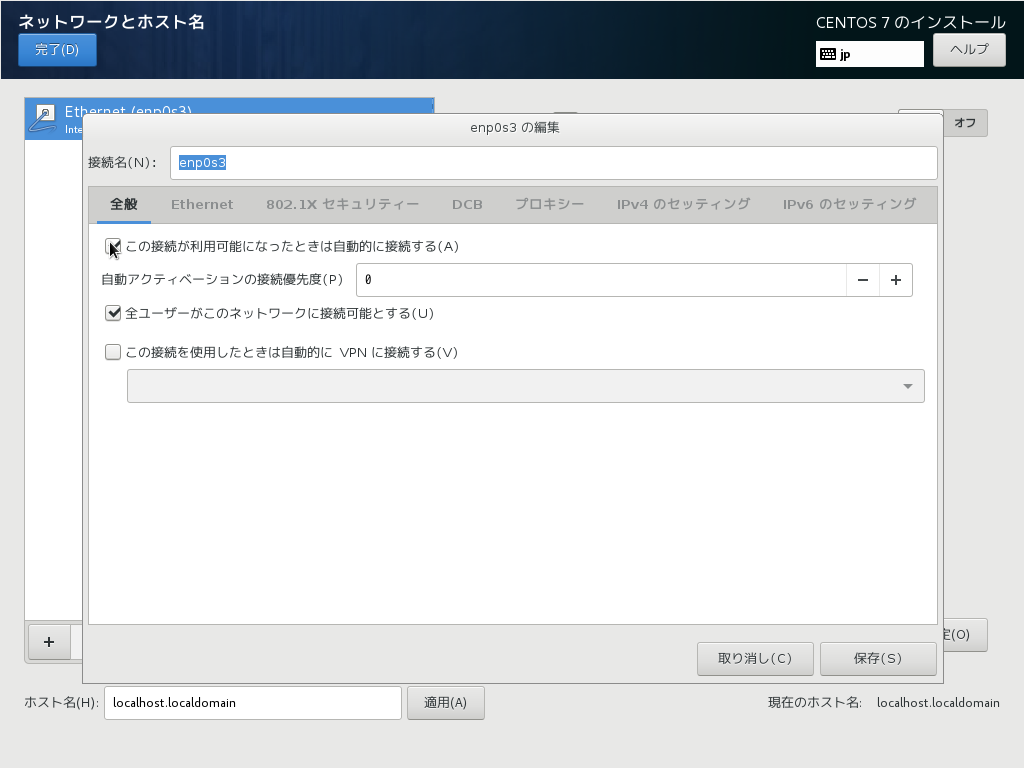Increase connection priority with + stepper
The width and height of the screenshot is (1024, 768).
tap(895, 280)
